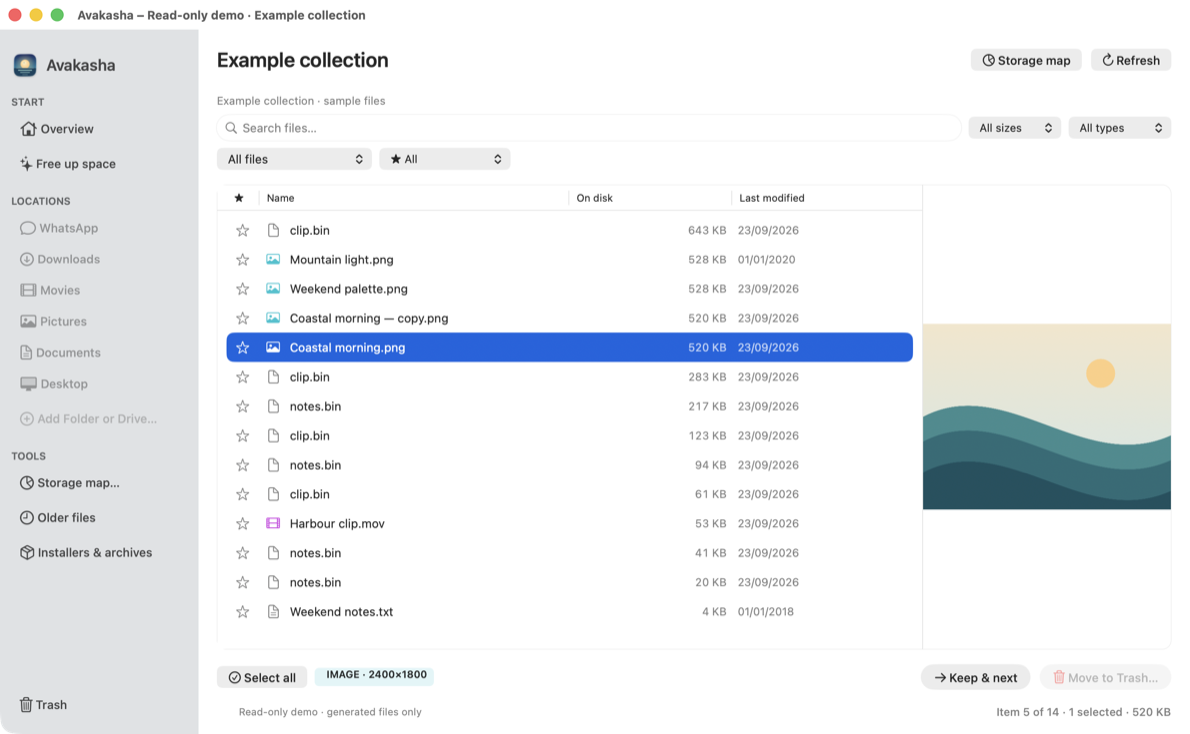Star Weekend notes.txt

coord(243,611)
